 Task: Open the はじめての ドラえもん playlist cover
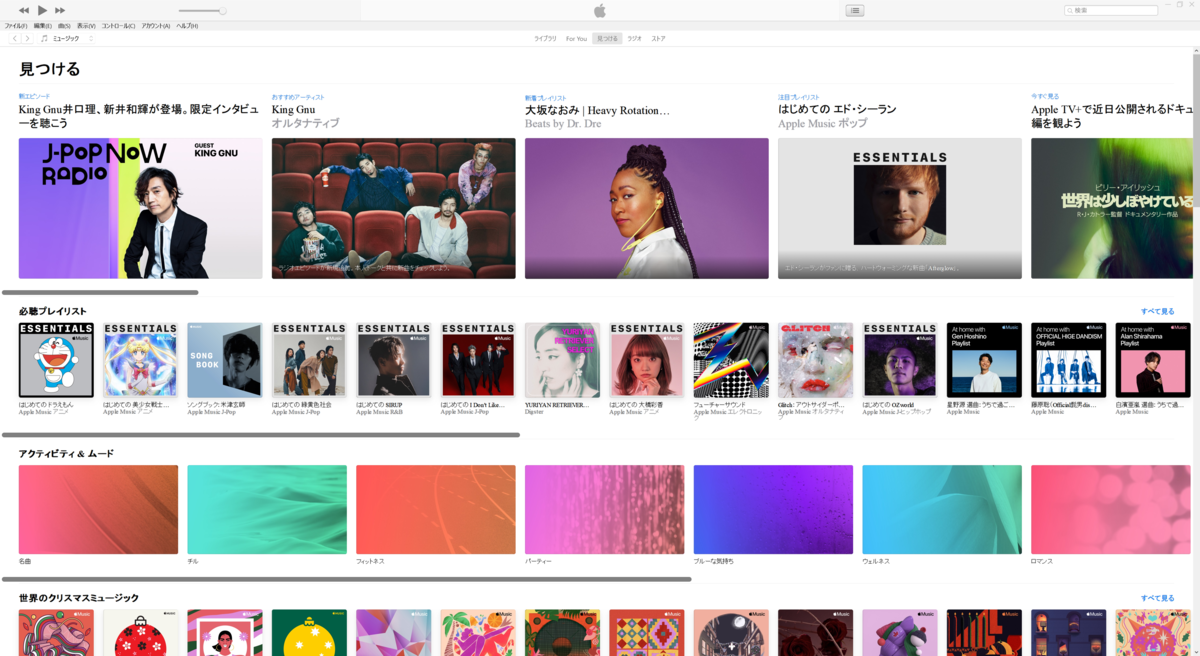[x=56, y=360]
